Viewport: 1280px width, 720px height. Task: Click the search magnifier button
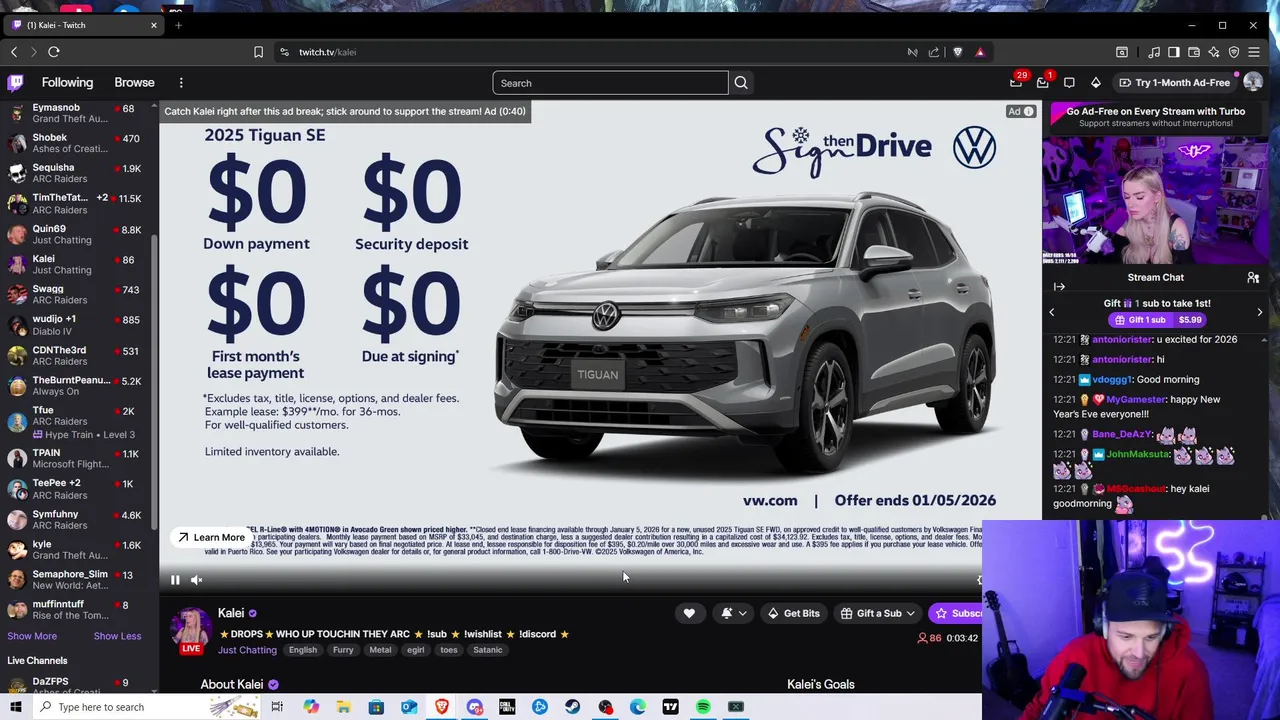[741, 83]
